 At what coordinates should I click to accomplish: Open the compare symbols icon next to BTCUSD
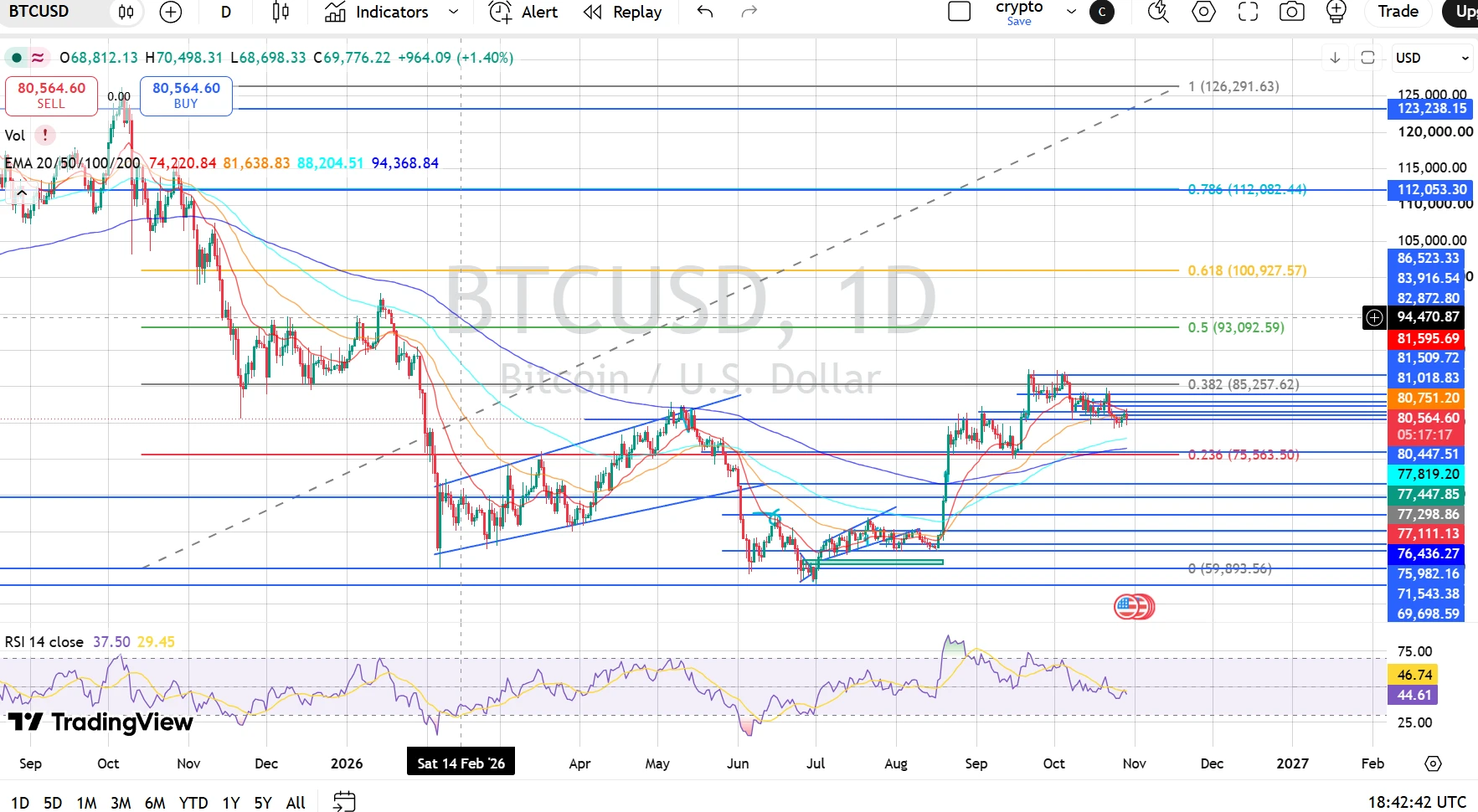click(126, 12)
